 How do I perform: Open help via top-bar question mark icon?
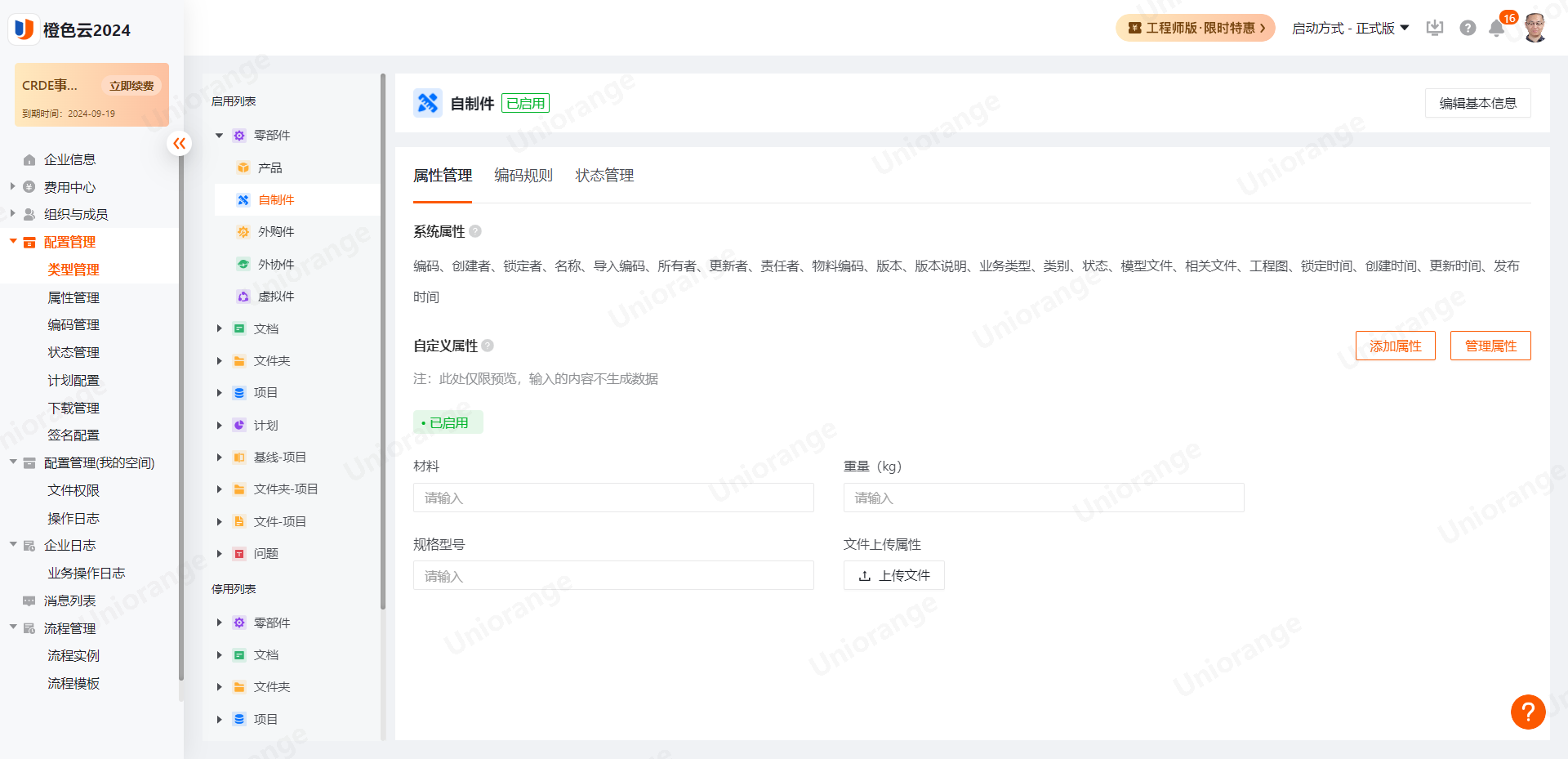(1468, 29)
